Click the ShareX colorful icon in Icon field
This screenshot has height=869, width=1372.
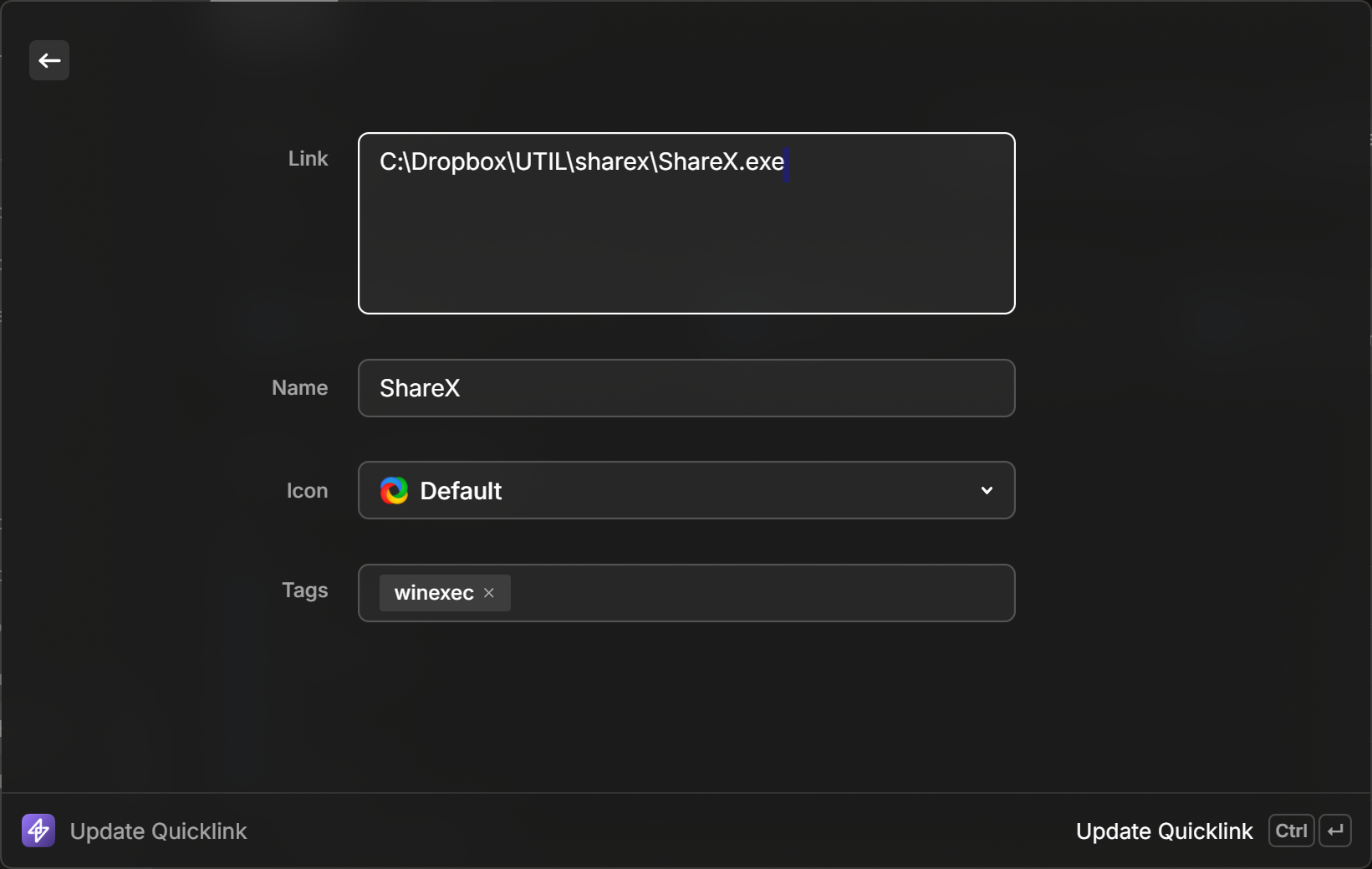click(x=394, y=491)
